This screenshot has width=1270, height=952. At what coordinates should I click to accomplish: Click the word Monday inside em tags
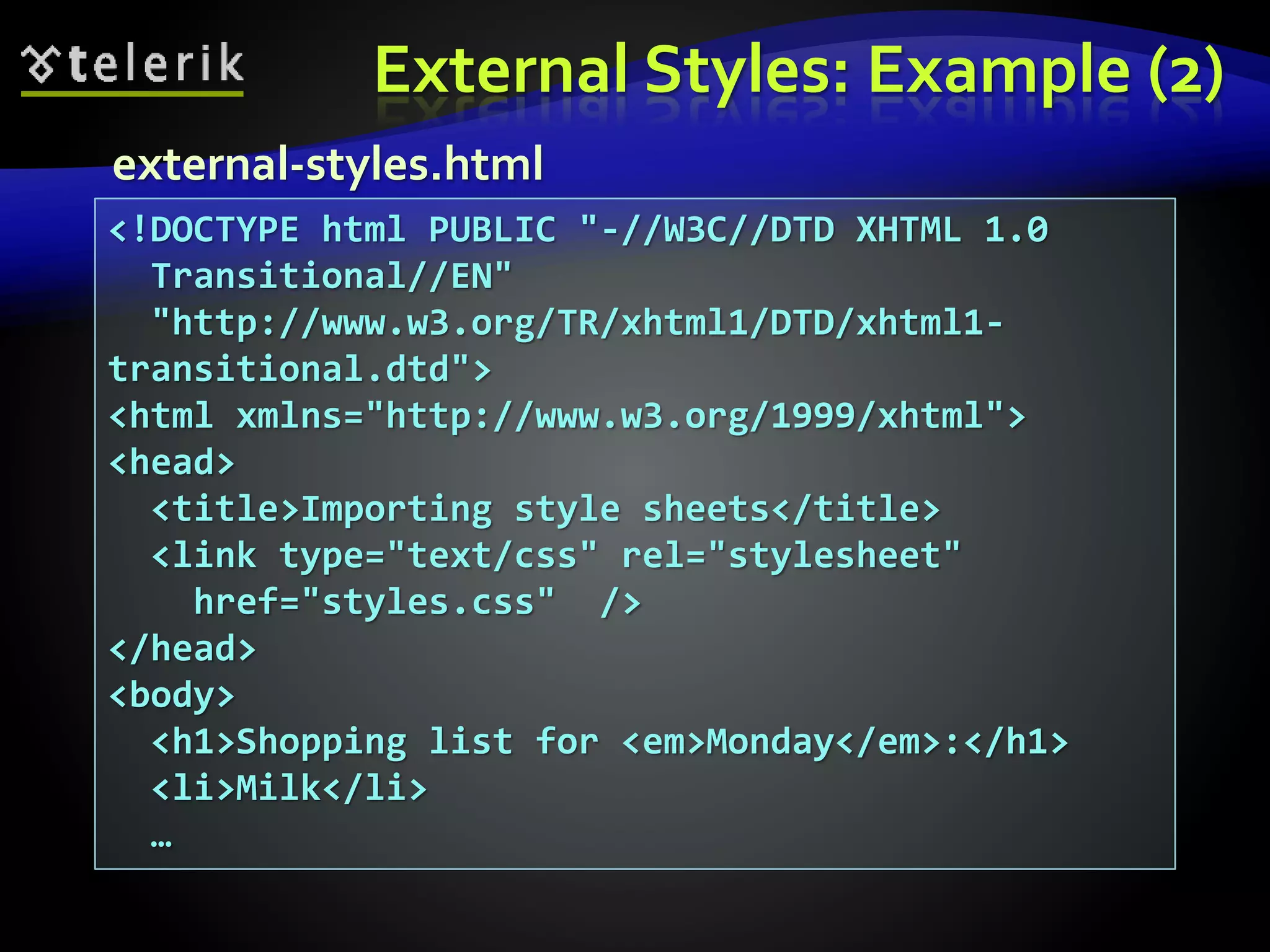tap(770, 742)
